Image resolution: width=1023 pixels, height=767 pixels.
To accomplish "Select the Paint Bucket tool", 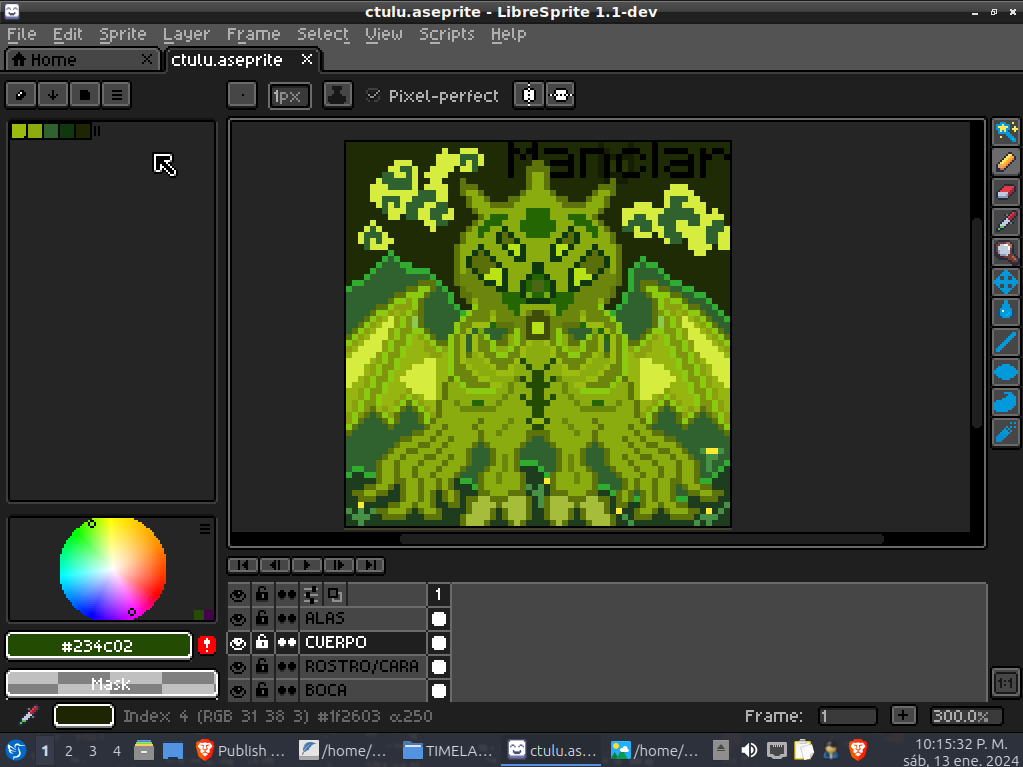I will click(x=1005, y=311).
